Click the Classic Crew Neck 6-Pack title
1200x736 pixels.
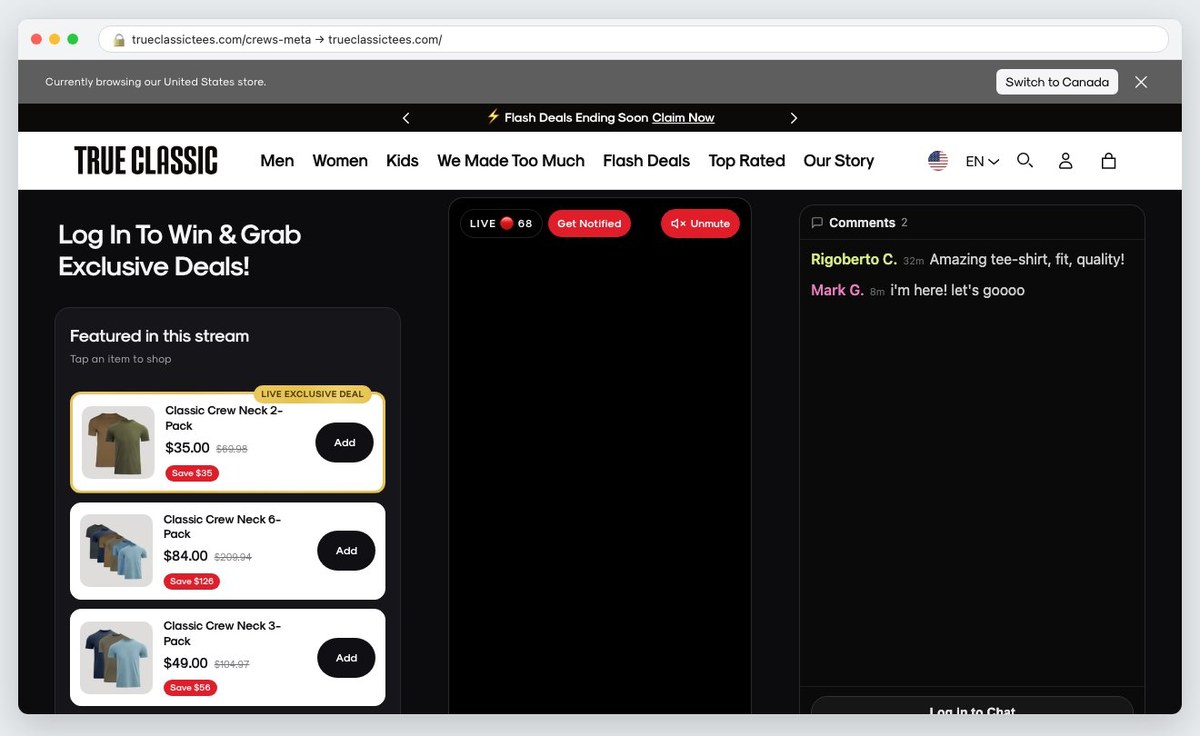[x=222, y=526]
